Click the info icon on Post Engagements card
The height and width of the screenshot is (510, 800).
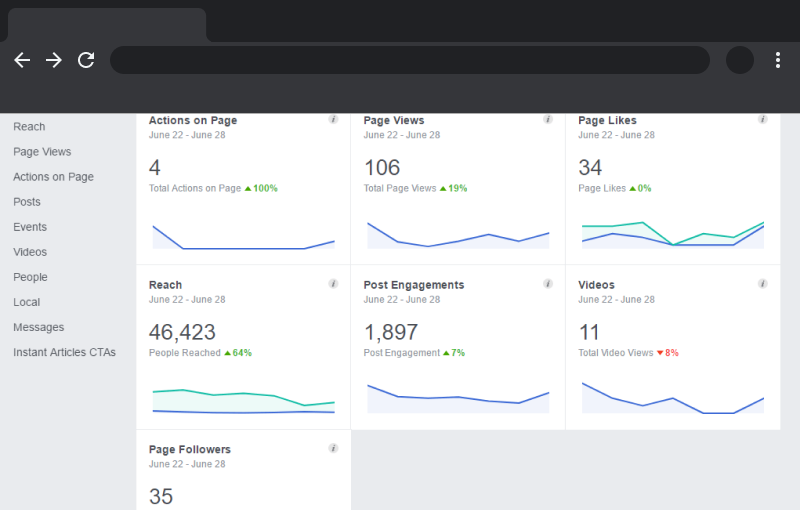(x=548, y=284)
